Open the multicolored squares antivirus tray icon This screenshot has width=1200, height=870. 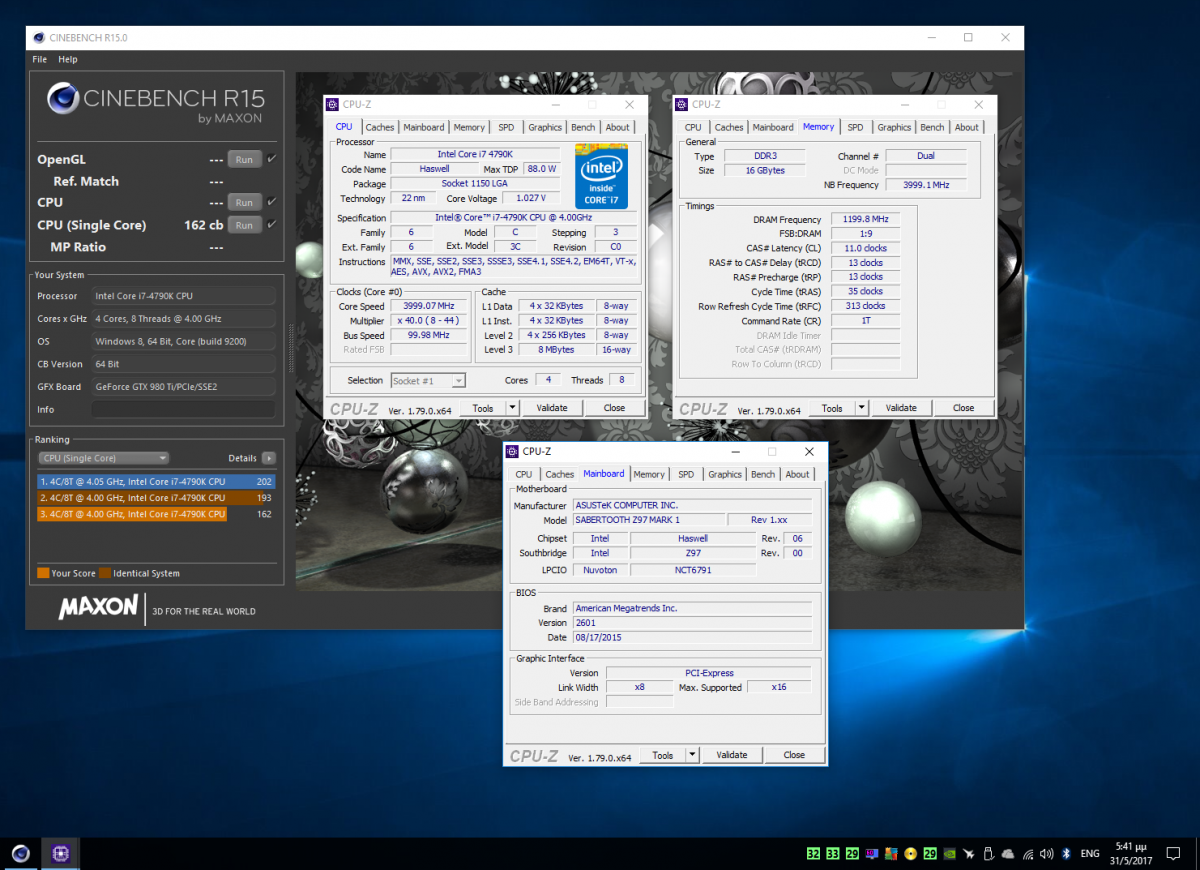pyautogui.click(x=890, y=854)
